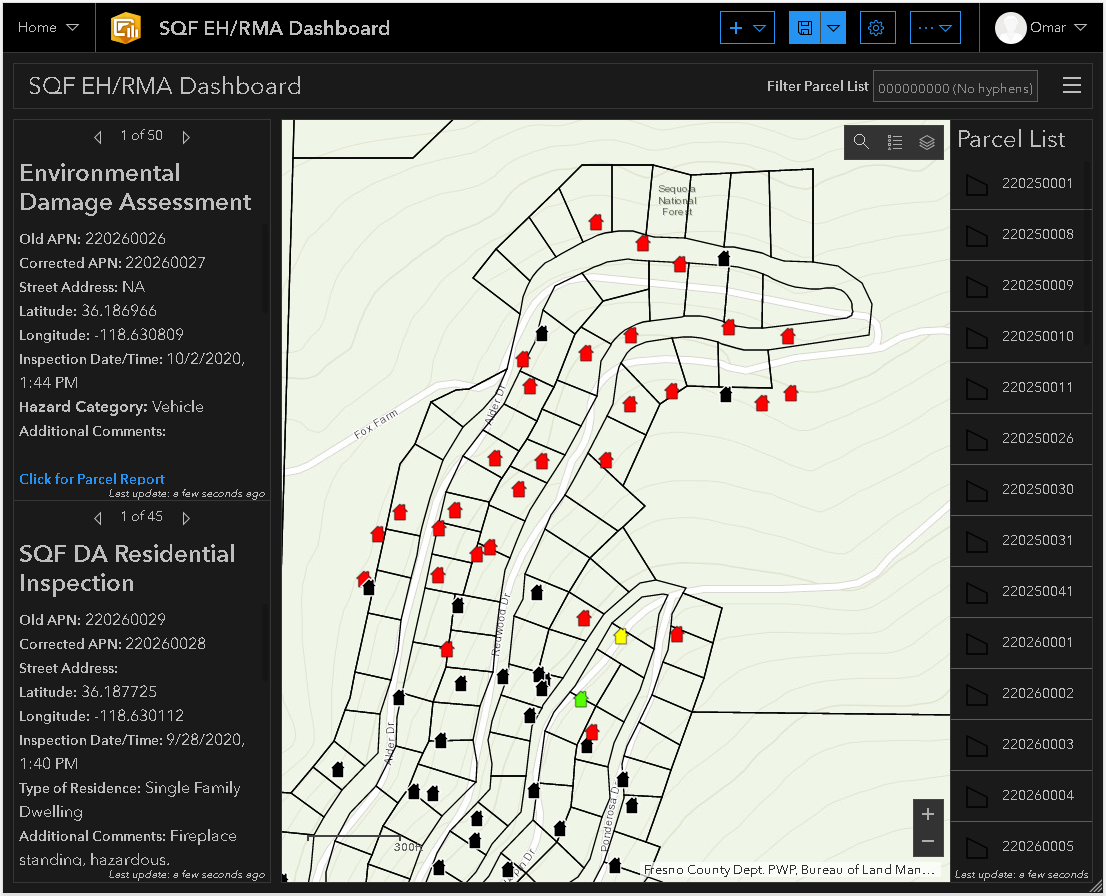Select parcel 220250001 in Parcel List
Screen dimensions: 1106x896
[x=1021, y=184]
